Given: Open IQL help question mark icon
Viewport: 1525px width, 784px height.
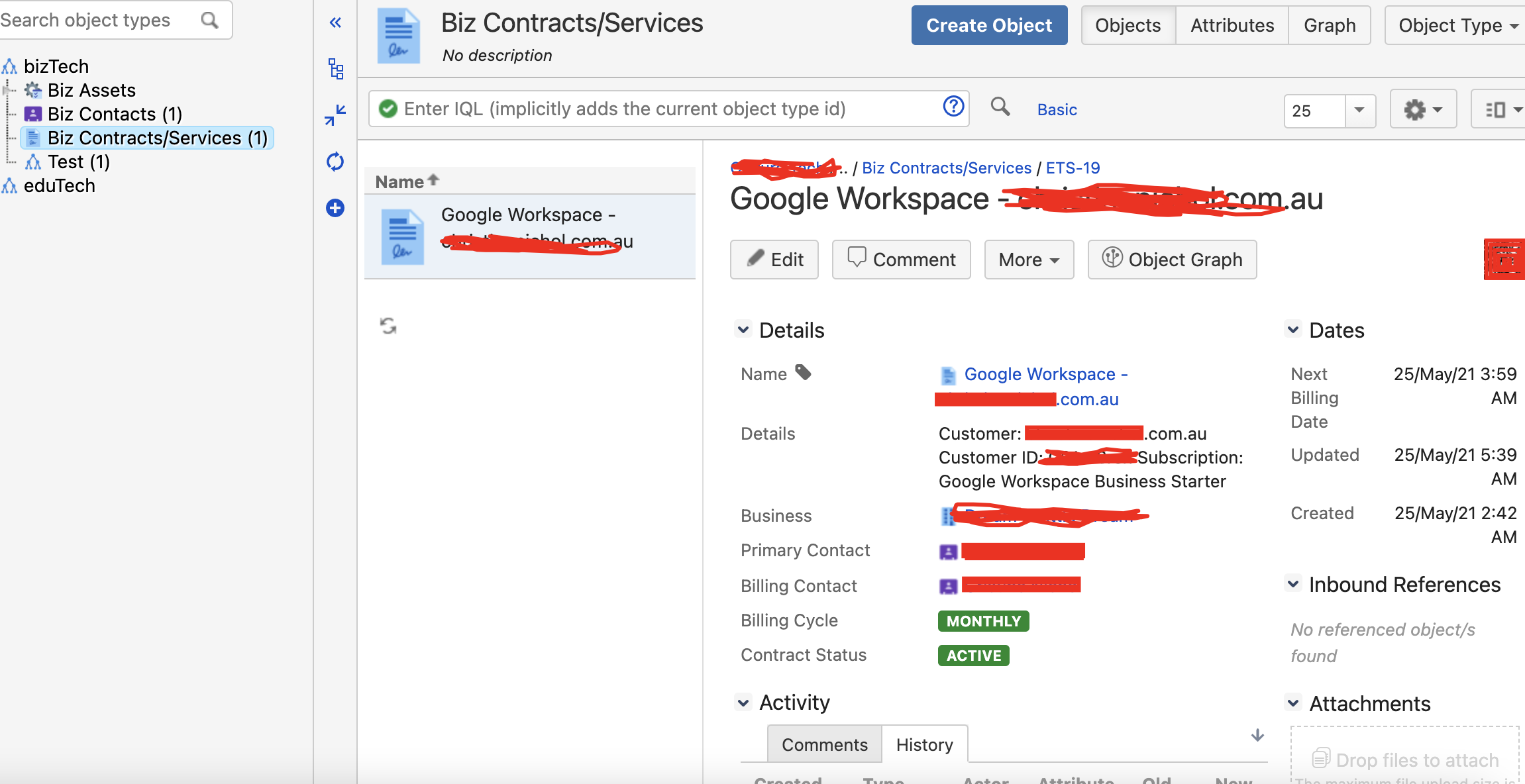Looking at the screenshot, I should 953,107.
